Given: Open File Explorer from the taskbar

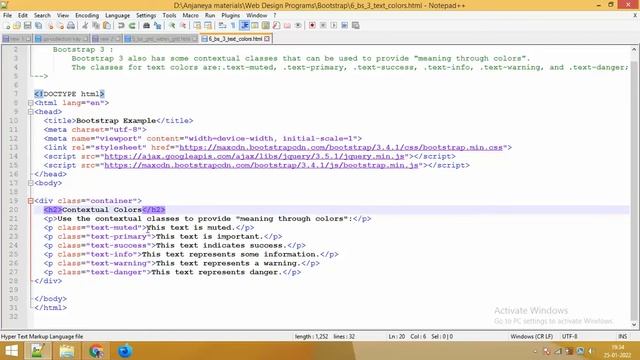Looking at the screenshot, I should coord(67,351).
